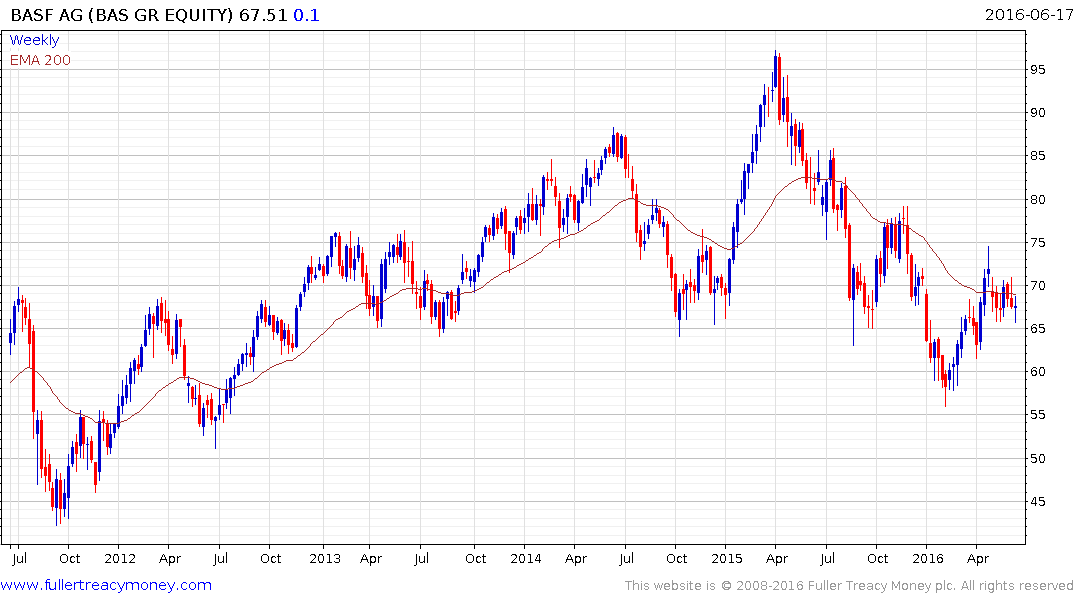
Task: Click the BASF AG chart title
Action: (123, 15)
